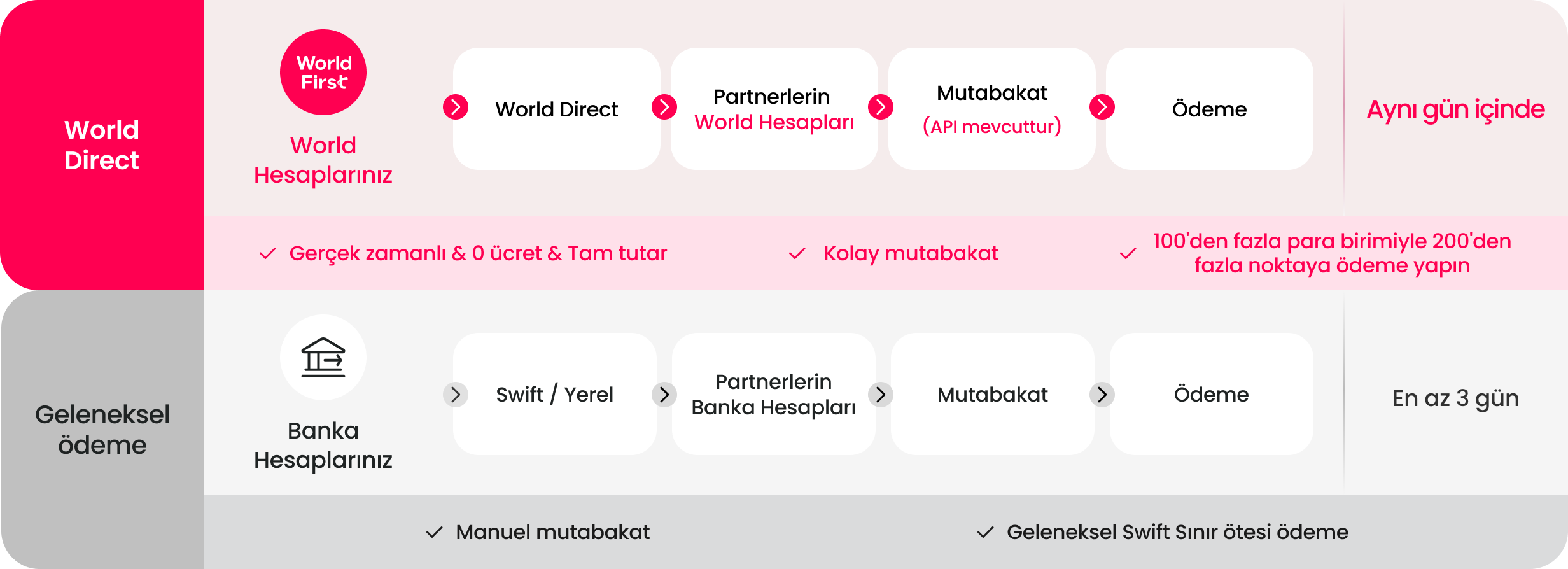Click red arrow before top Ödeme card

click(x=1102, y=107)
